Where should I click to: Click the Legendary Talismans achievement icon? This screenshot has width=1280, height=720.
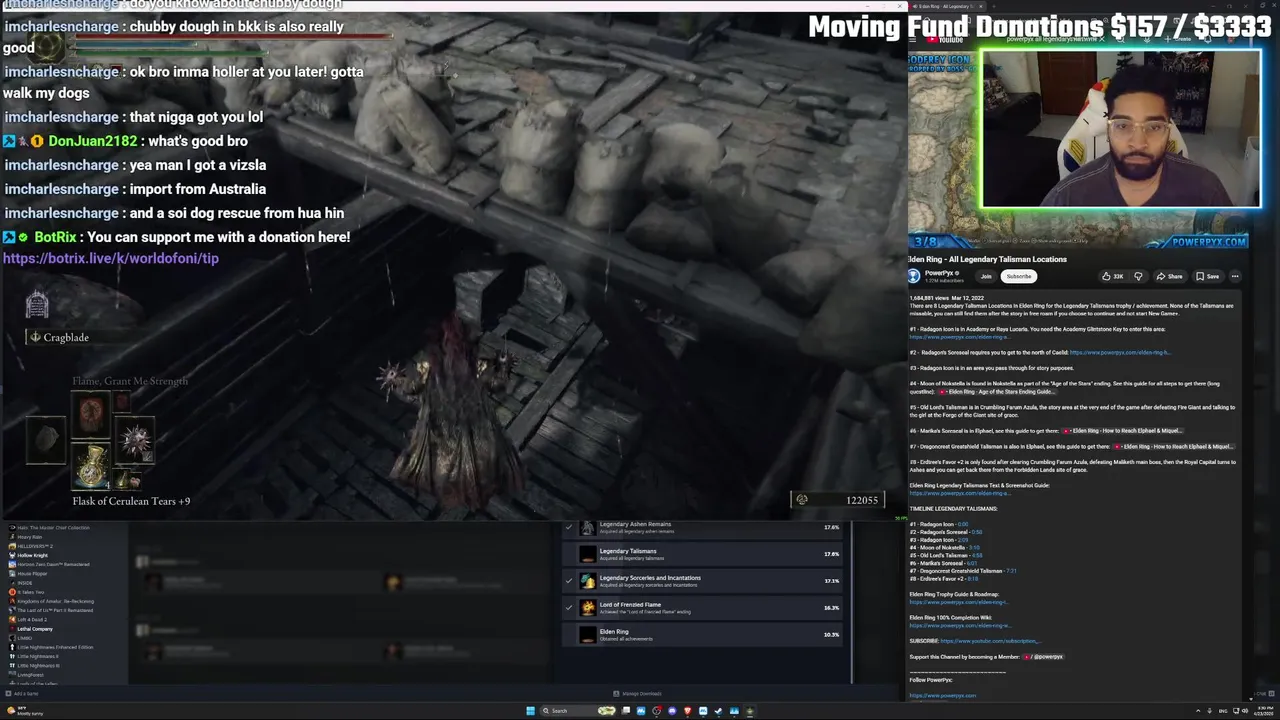coord(588,554)
